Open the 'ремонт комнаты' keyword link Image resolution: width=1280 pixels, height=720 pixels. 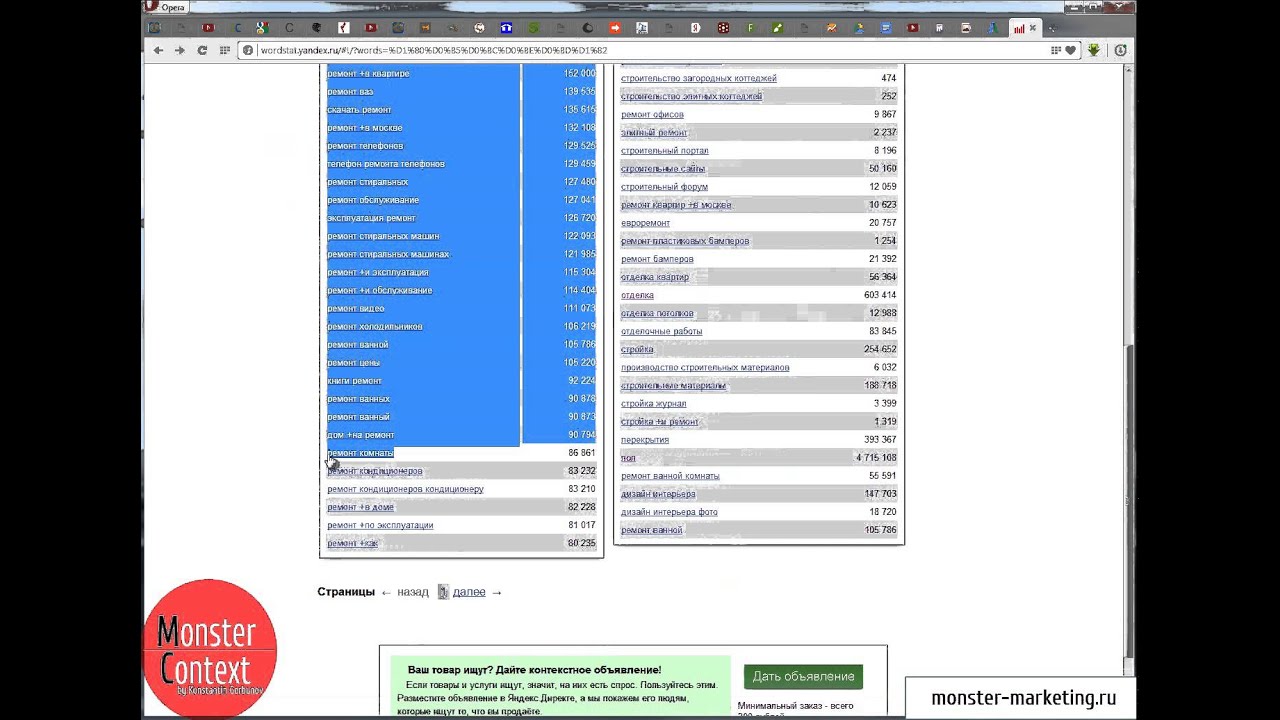[360, 453]
